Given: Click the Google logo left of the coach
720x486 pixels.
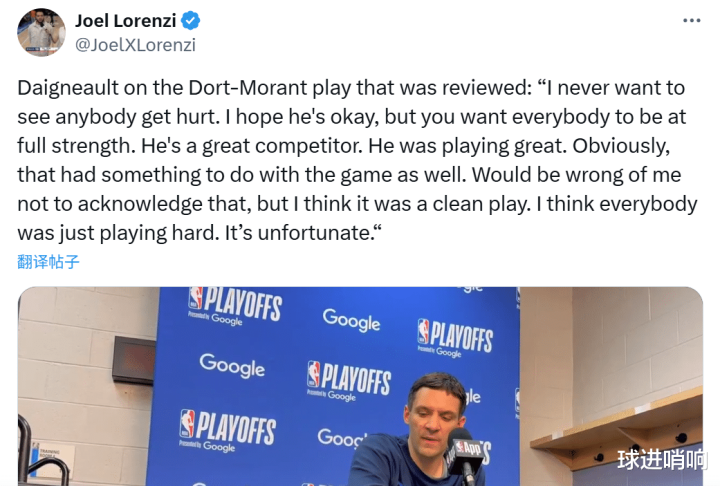Looking at the screenshot, I should point(232,364).
